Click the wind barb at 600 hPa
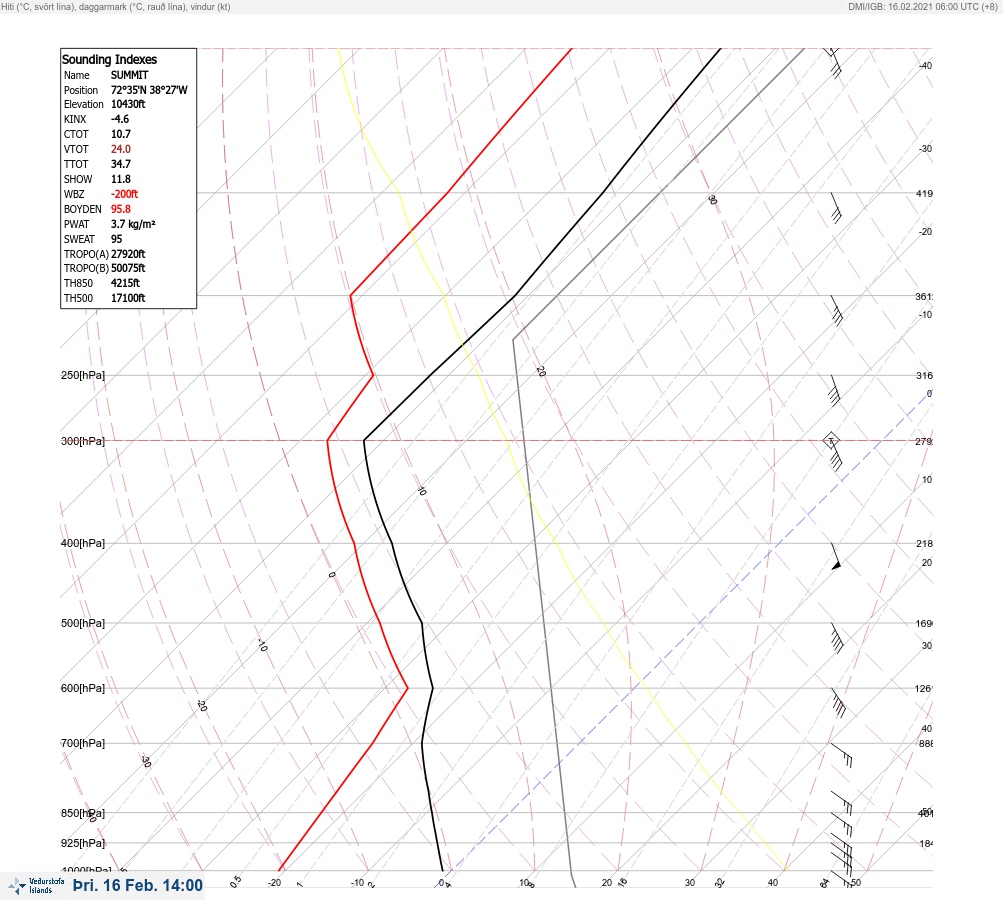The image size is (1003, 900). (838, 703)
